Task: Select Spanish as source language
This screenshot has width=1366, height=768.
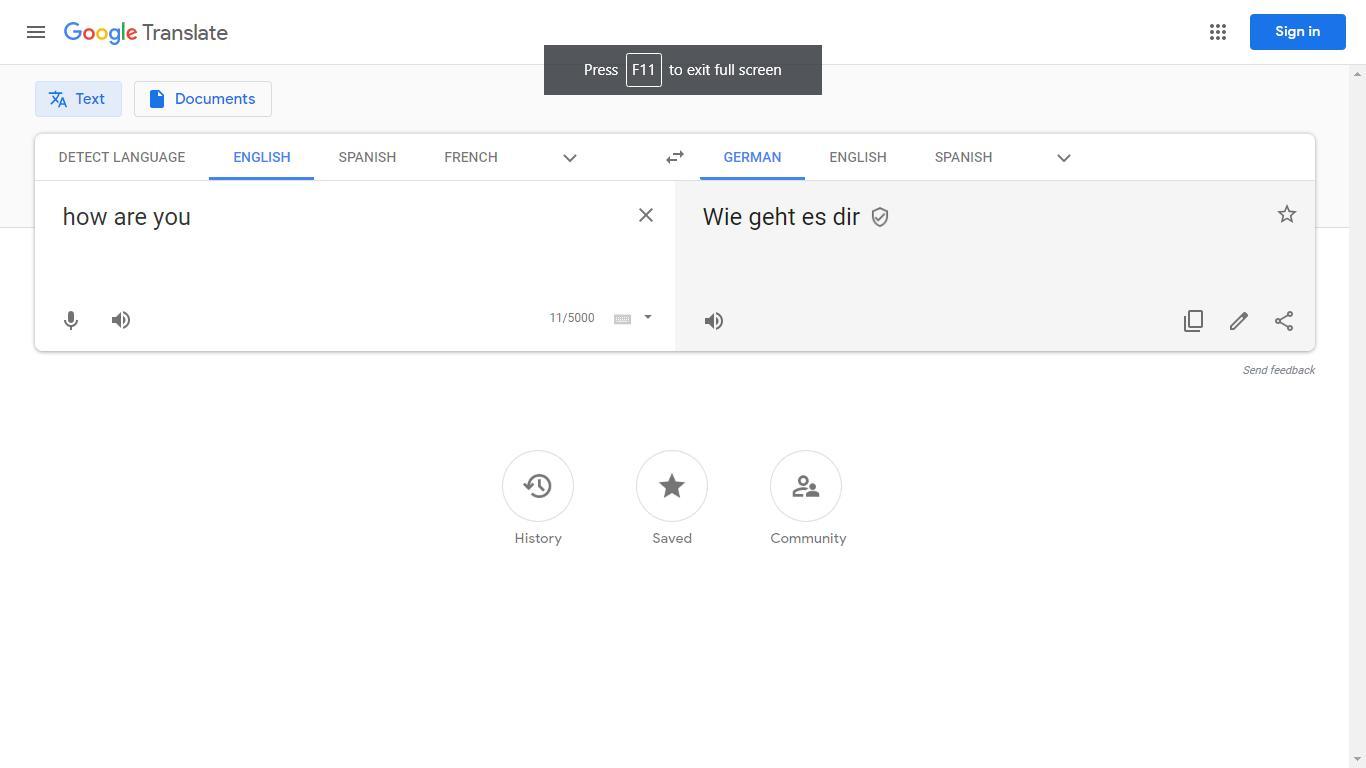Action: (367, 157)
